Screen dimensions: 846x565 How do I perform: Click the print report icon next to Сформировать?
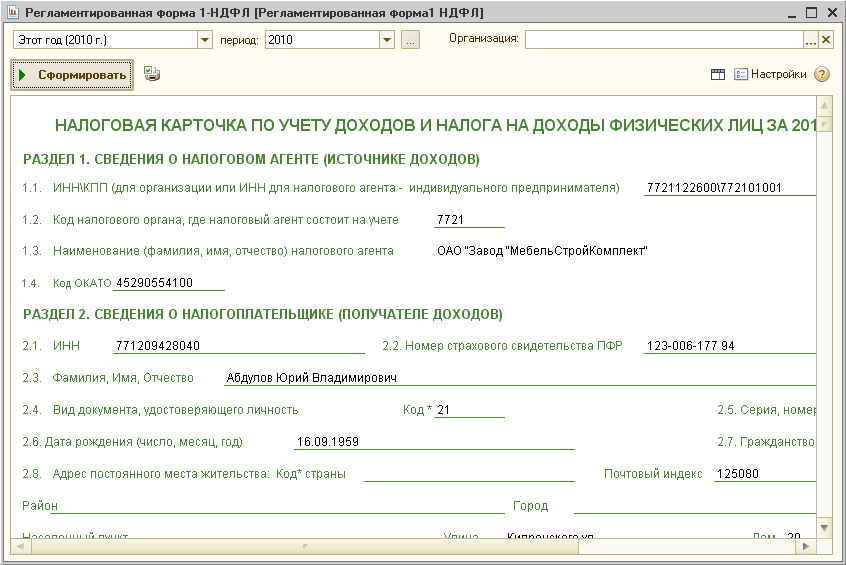[x=152, y=74]
